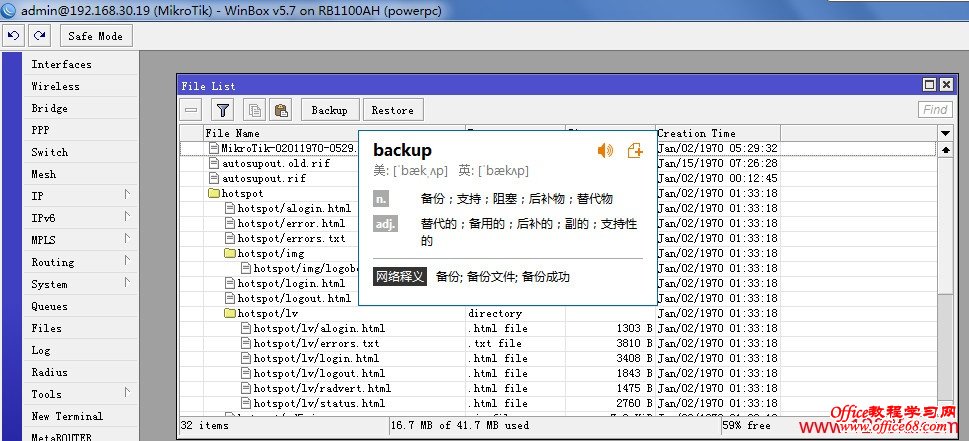Click the 59% free status text
Image resolution: width=969 pixels, height=441 pixels.
(x=747, y=425)
